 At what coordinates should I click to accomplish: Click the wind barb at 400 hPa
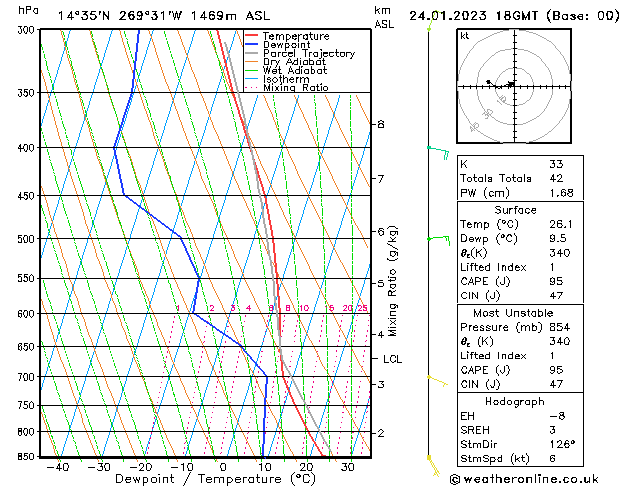click(x=438, y=153)
